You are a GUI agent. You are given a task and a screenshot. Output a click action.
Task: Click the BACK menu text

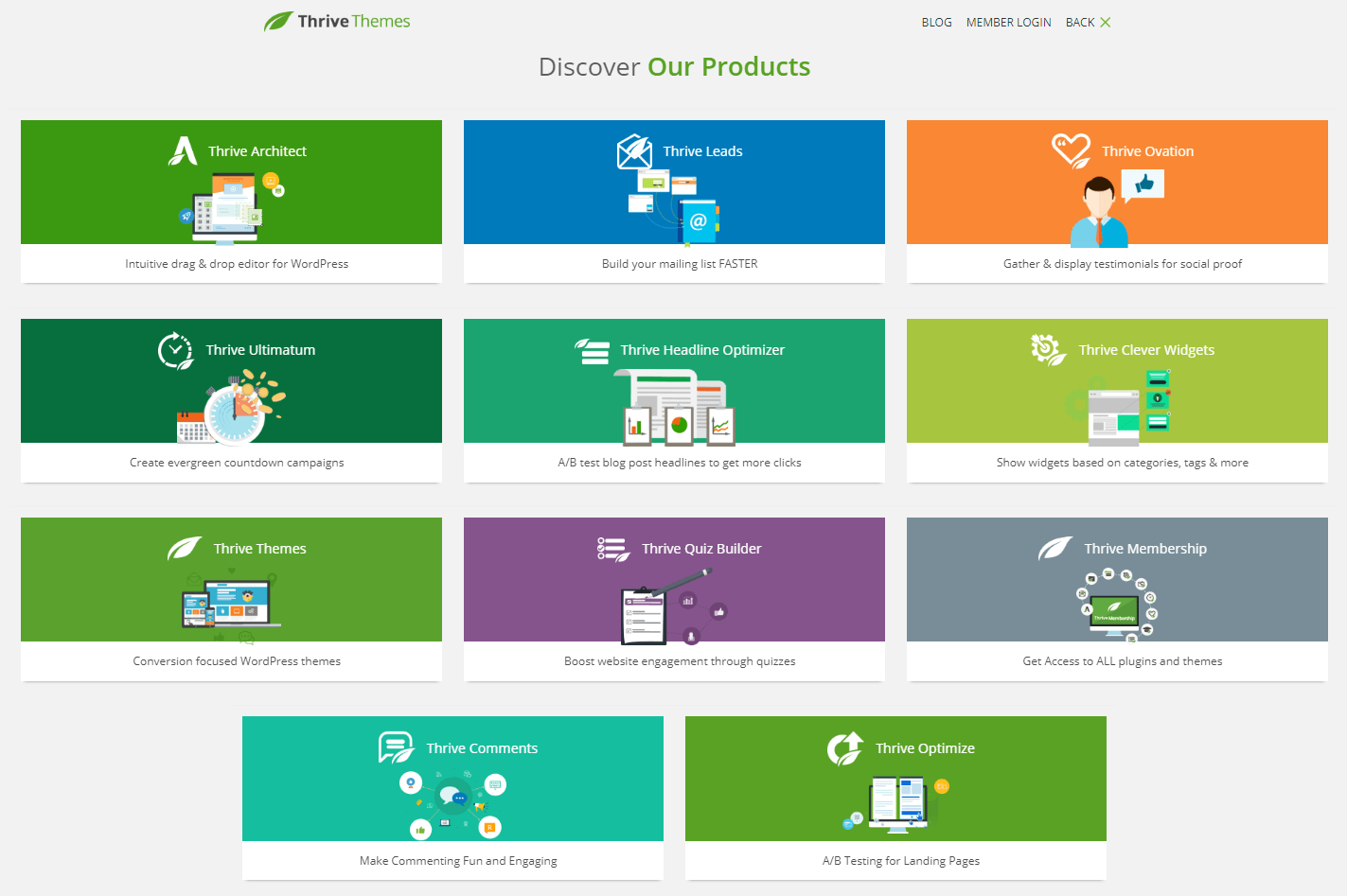click(x=1080, y=23)
